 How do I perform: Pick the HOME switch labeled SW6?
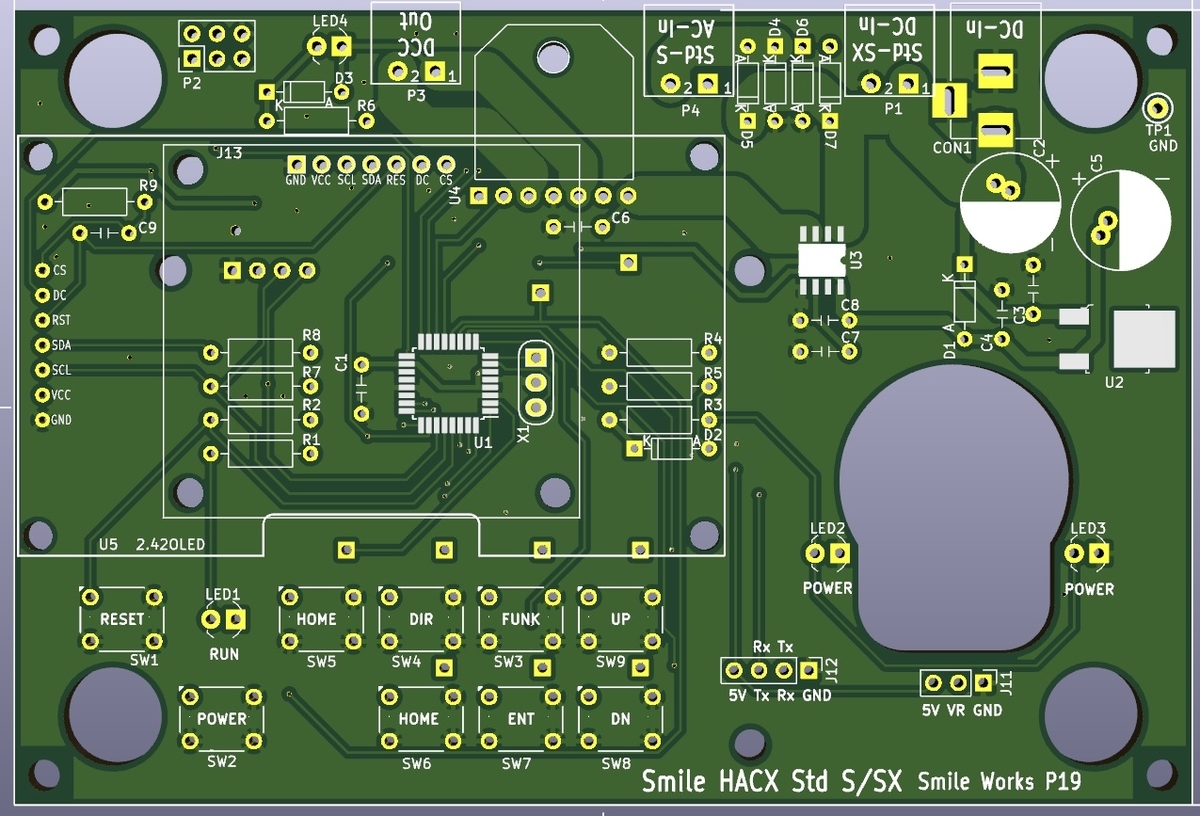[421, 718]
